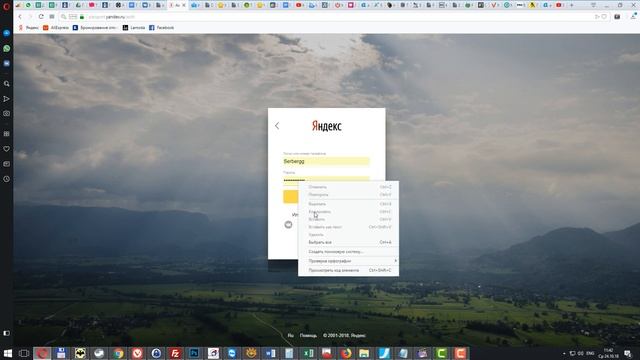Viewport: 640px width, 360px height.
Task: Open Photoshop from the taskbar
Action: pyautogui.click(x=194, y=353)
